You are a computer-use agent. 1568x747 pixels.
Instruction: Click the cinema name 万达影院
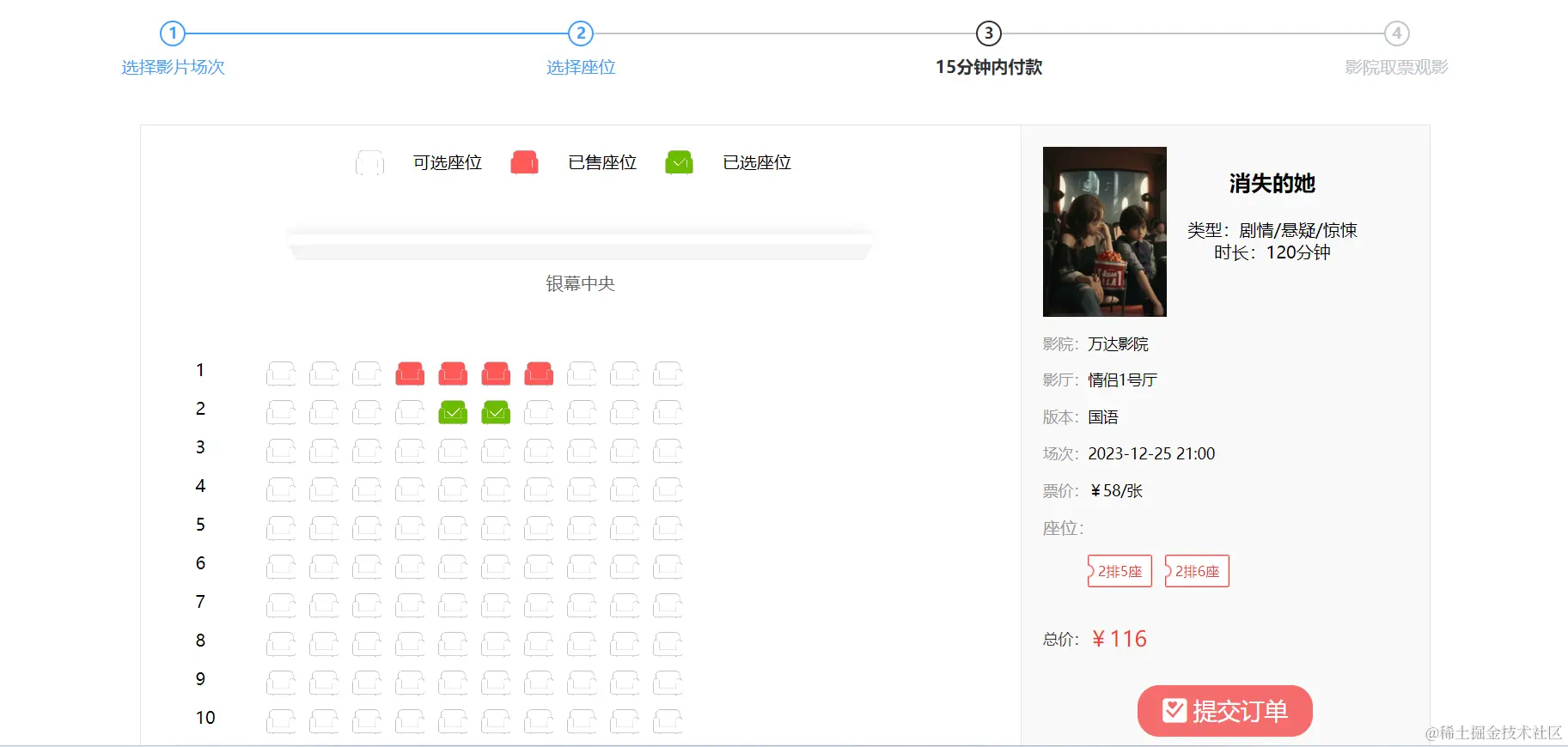[x=1118, y=344]
